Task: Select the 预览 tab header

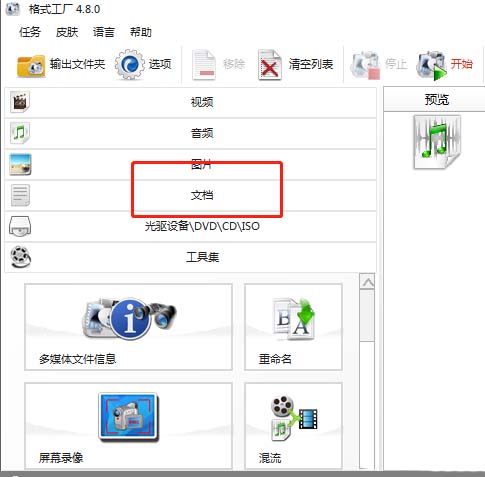Action: (436, 99)
